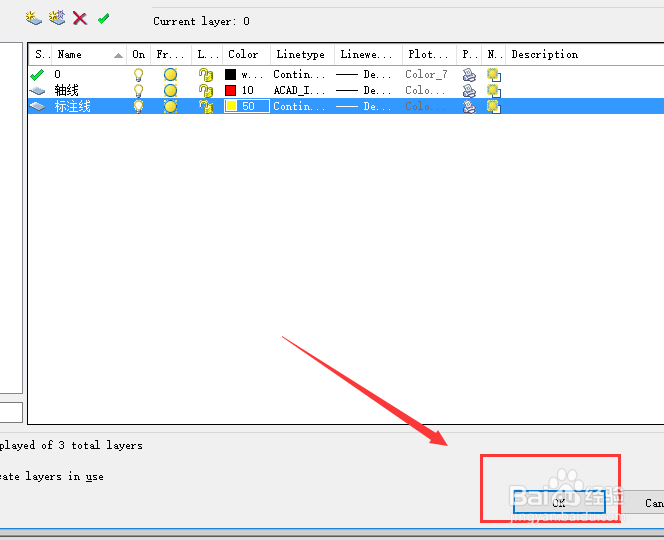664x540 pixels.
Task: Click new viewport freeze icon for layer 标注线
Action: (x=494, y=106)
